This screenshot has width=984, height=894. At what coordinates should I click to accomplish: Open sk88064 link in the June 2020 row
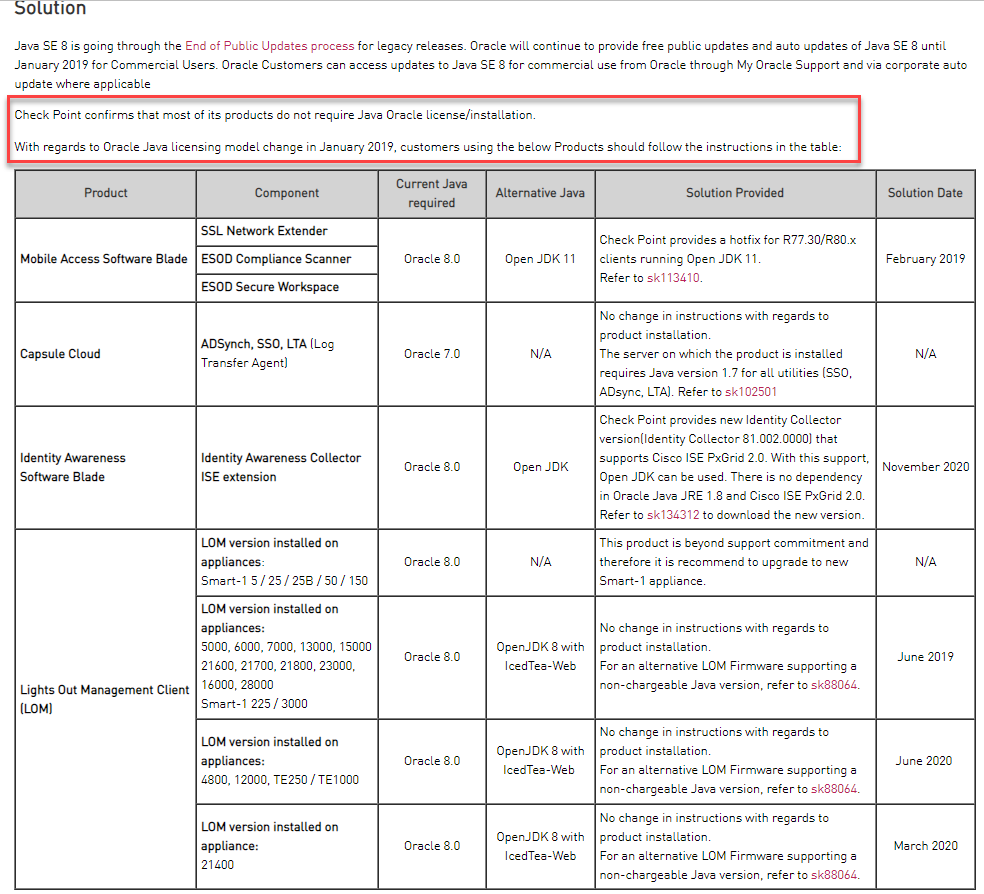pos(834,789)
